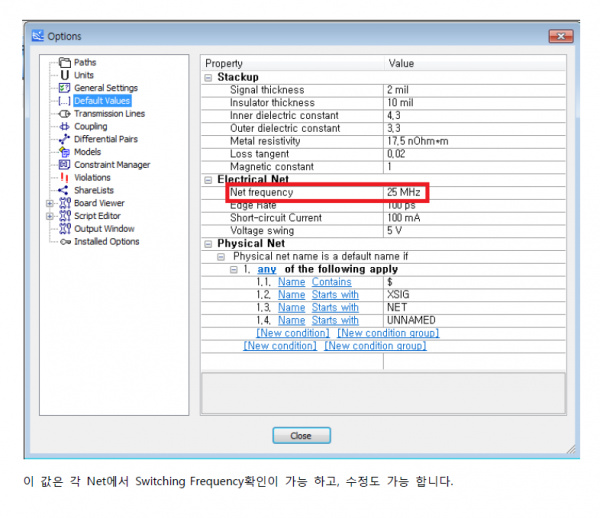
Task: Click 'Contains' link in condition 1.1
Action: 331,282
